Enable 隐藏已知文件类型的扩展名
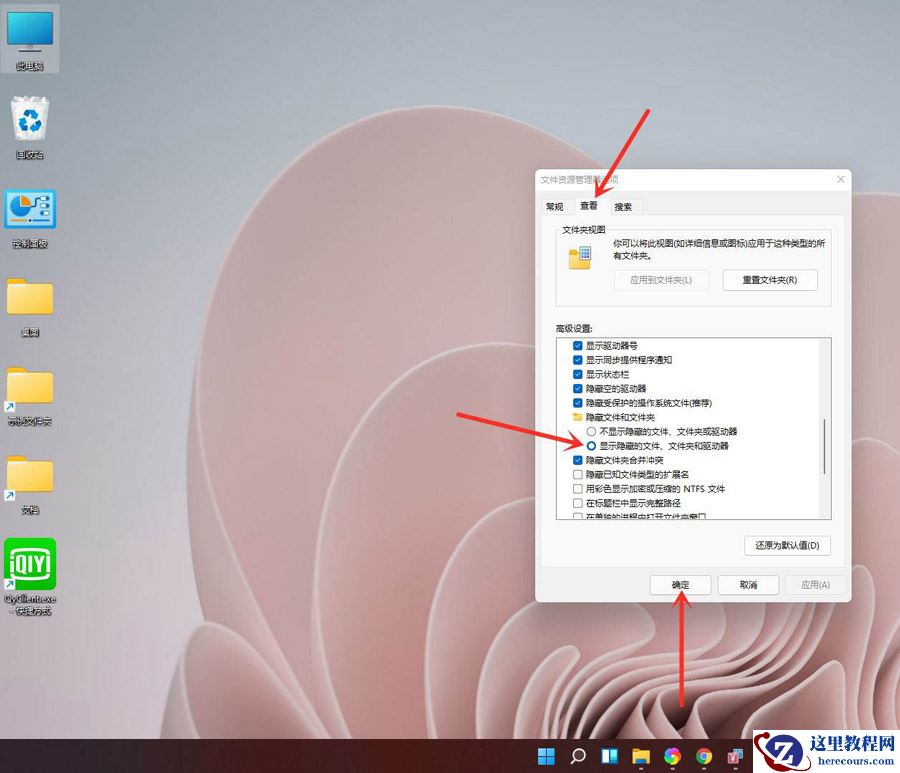This screenshot has height=773, width=900. click(577, 474)
